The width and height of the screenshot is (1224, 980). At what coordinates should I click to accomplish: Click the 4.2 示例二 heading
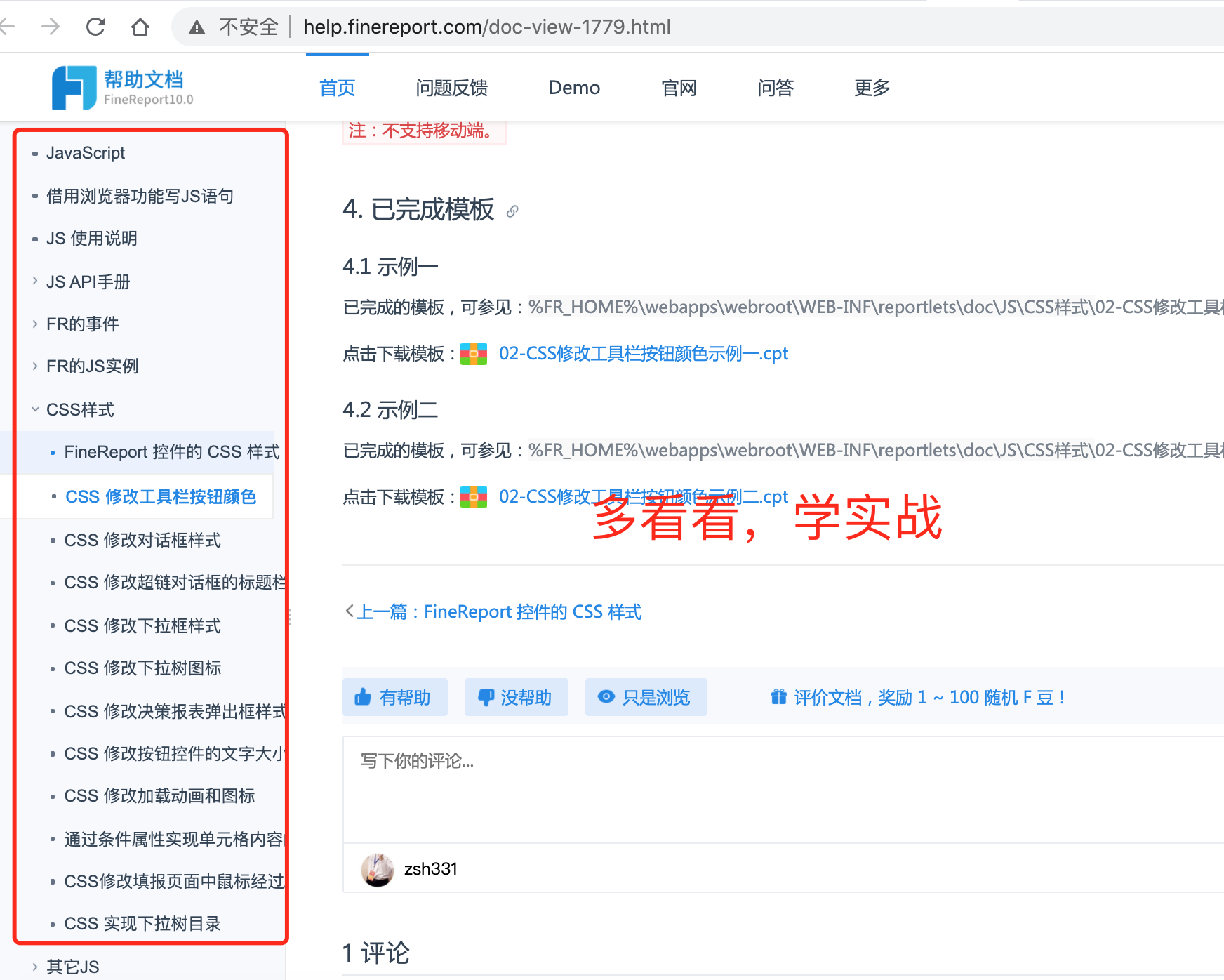tap(390, 410)
